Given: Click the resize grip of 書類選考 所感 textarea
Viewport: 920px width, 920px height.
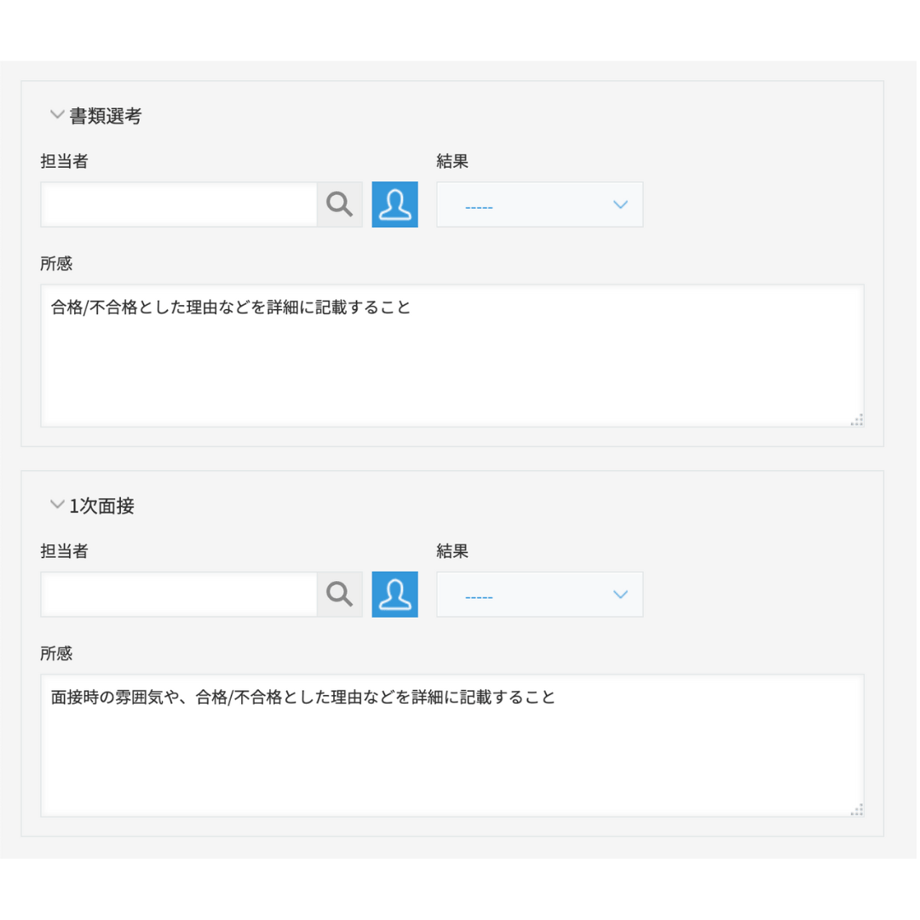Looking at the screenshot, I should coord(857,420).
